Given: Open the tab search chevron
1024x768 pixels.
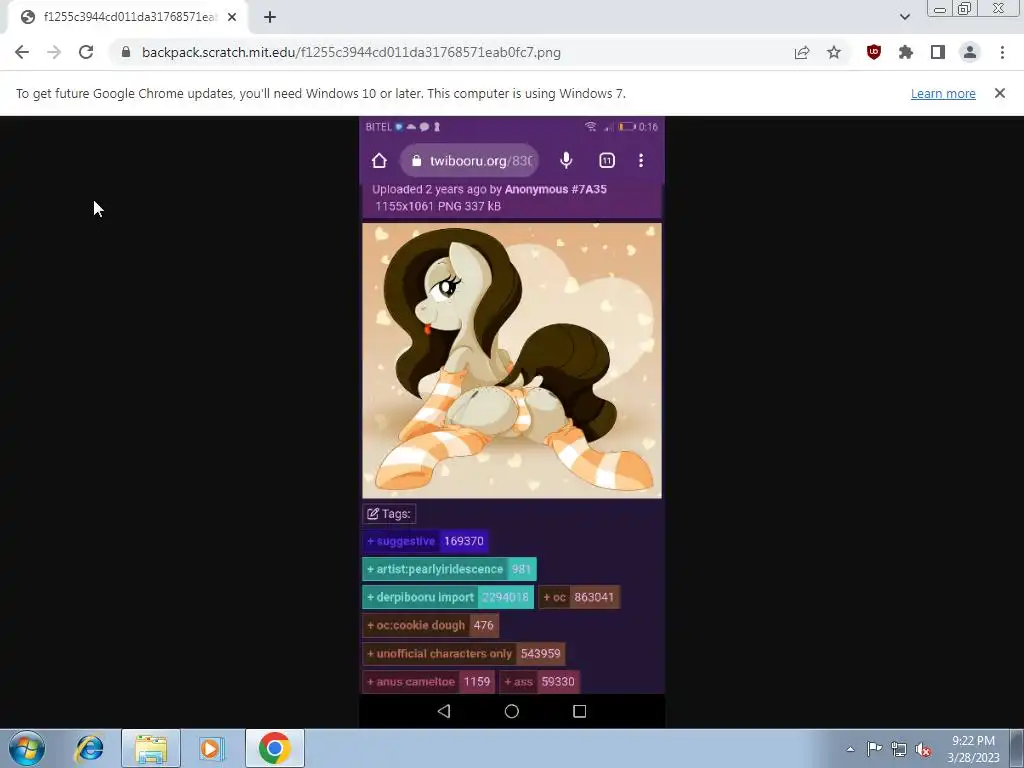Looking at the screenshot, I should (x=904, y=17).
